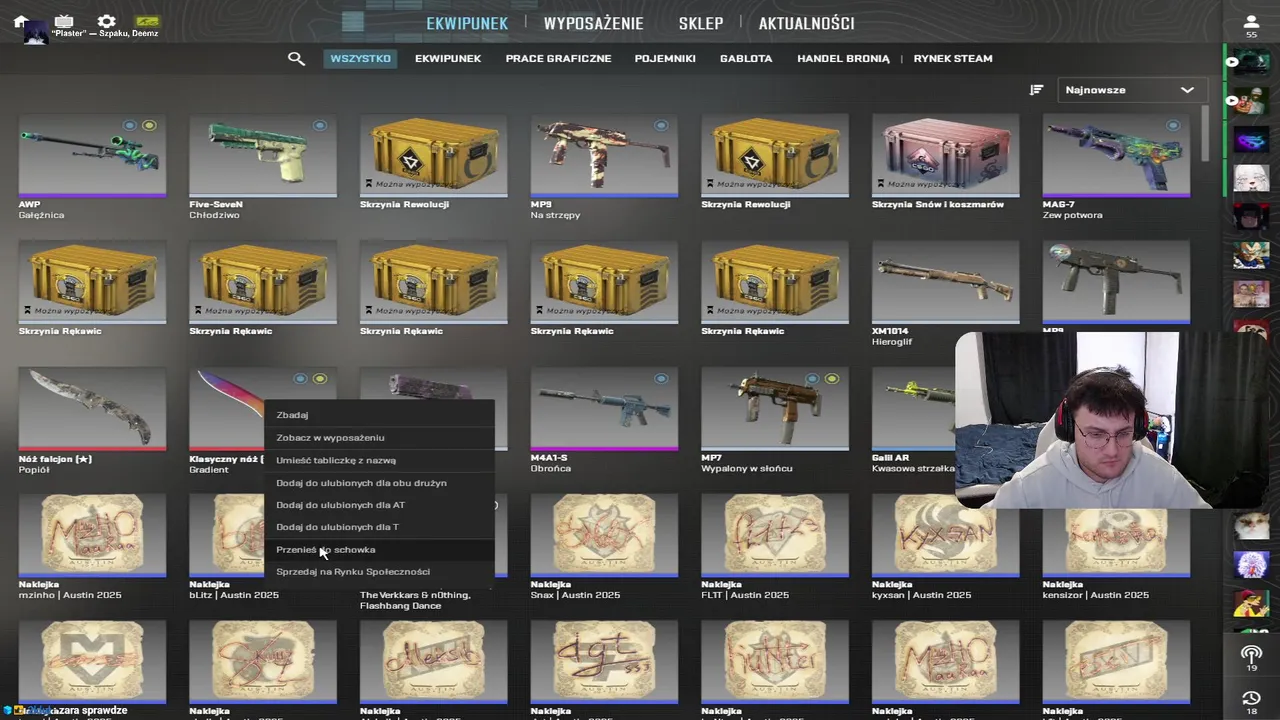Select the friend with cat avatar
This screenshot has width=1280, height=720.
coord(1251,524)
